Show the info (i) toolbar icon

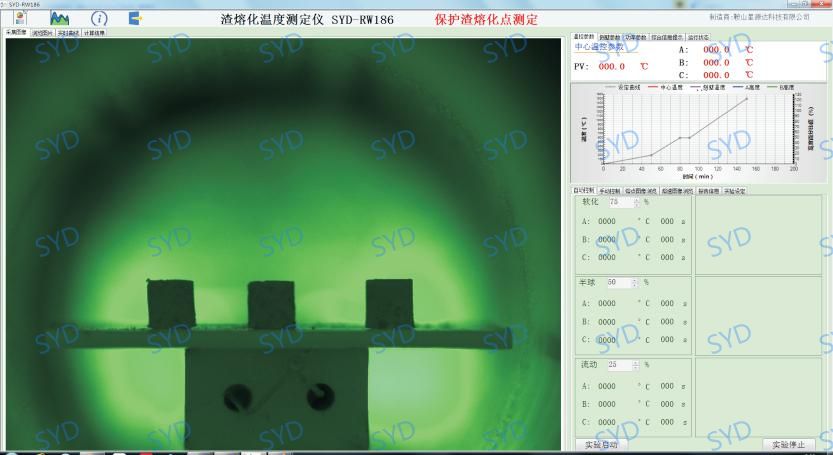click(99, 19)
